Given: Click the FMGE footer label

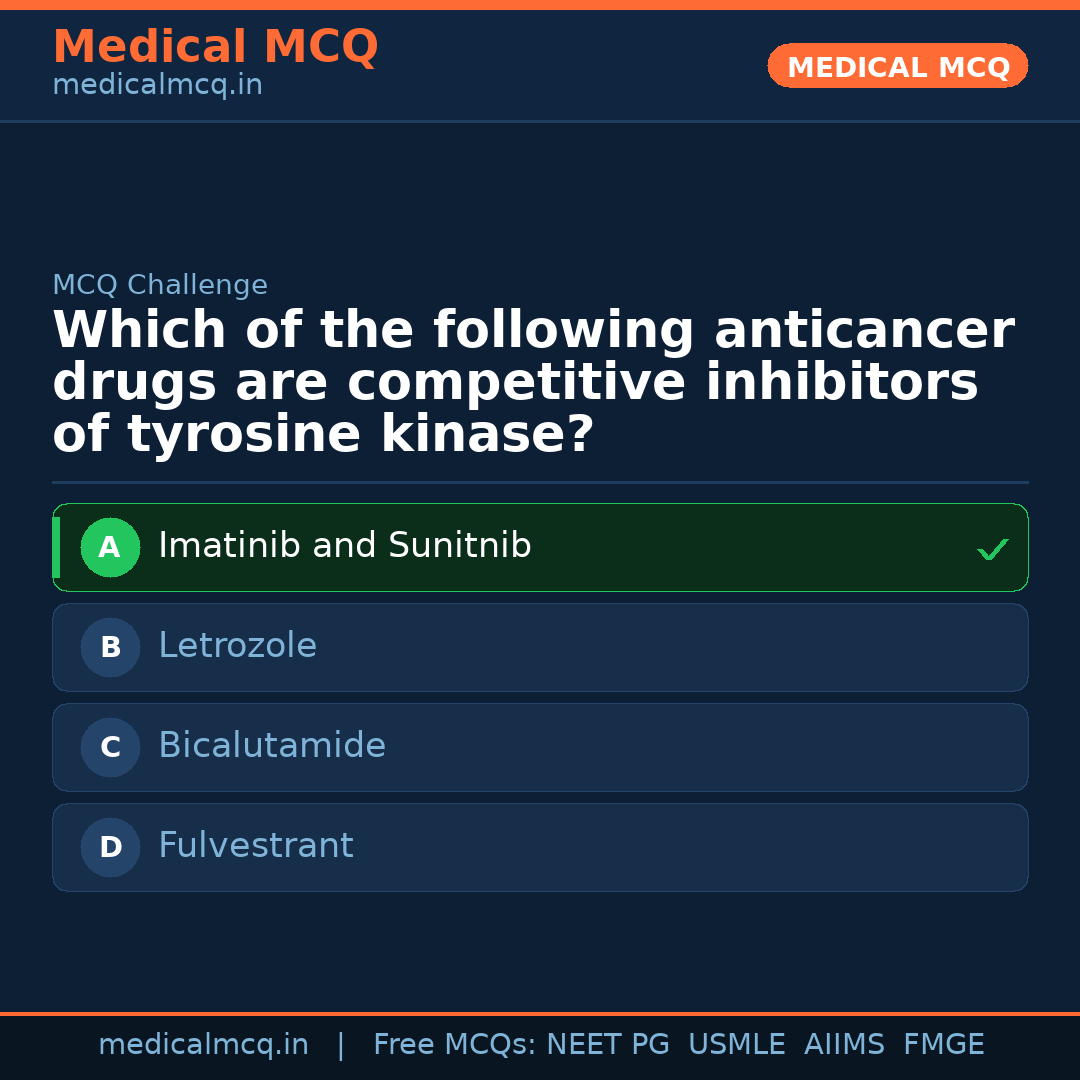Looking at the screenshot, I should [944, 1045].
